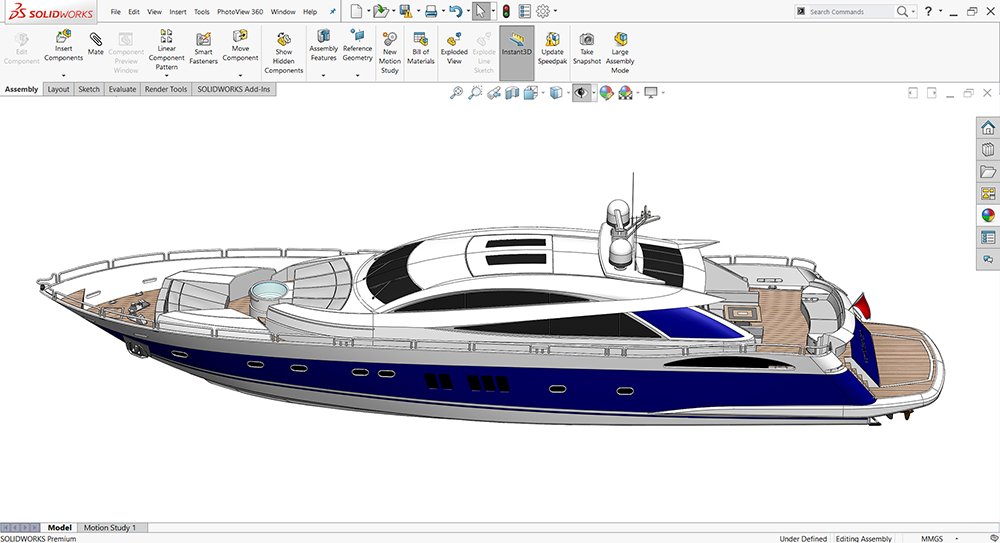
Task: Open File Properties list icon
Action: [x=525, y=11]
